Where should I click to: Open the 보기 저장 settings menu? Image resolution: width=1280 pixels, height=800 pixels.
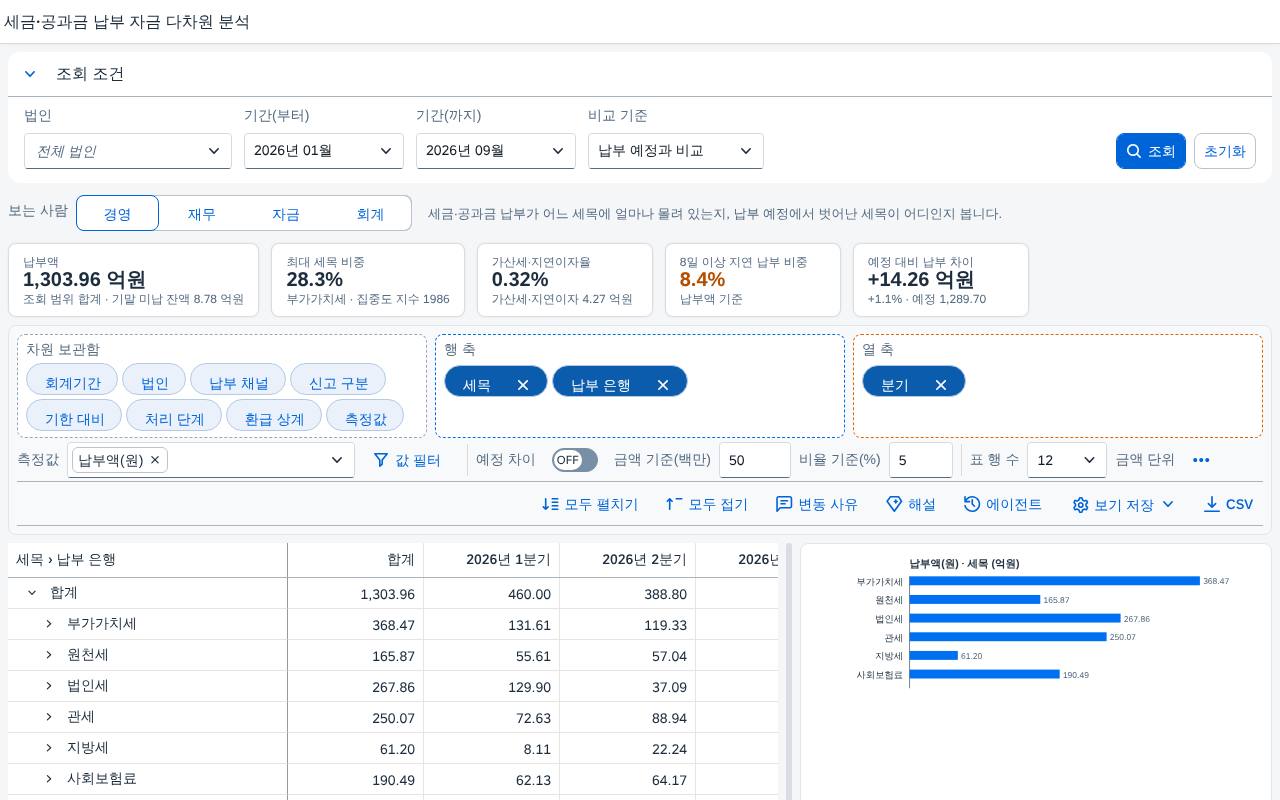[x=1123, y=505]
